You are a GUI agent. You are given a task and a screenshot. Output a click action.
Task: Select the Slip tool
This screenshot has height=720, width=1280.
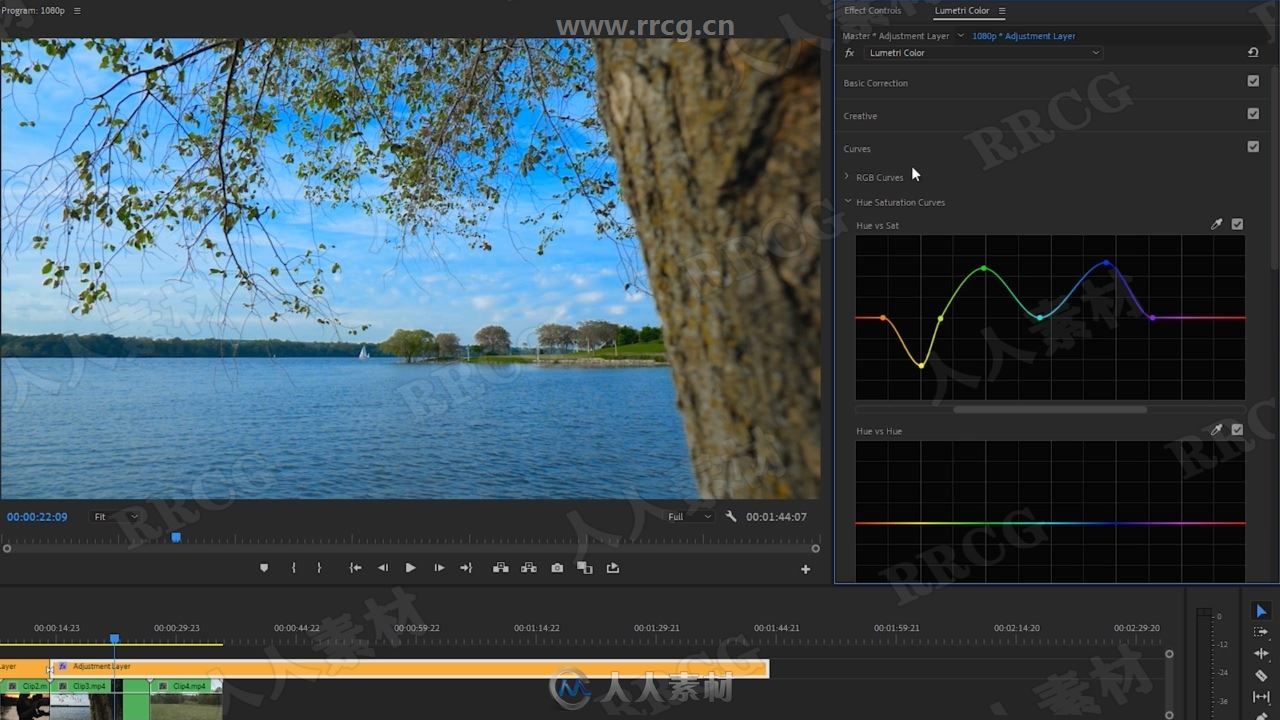tap(1261, 697)
